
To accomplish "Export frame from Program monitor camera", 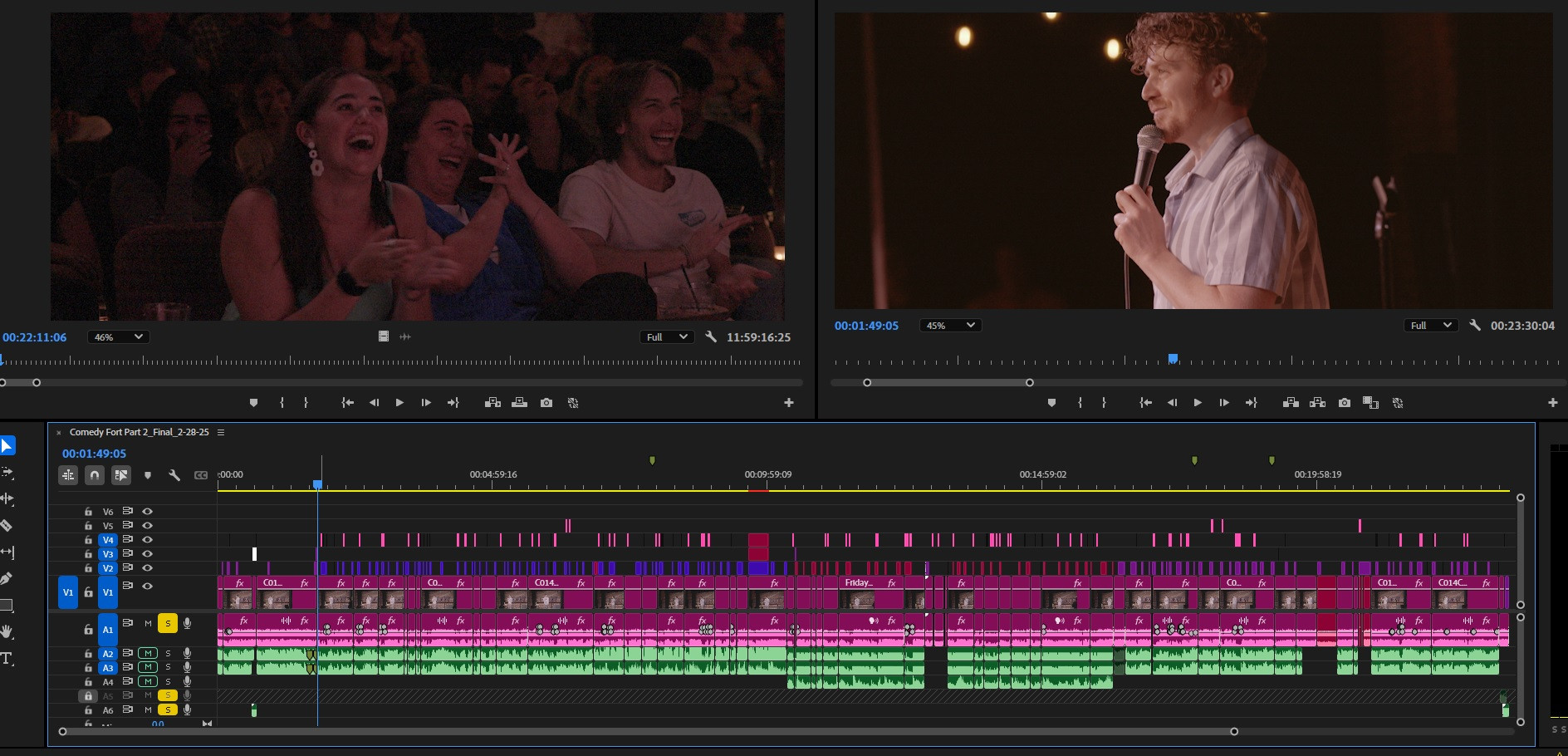I will tap(1345, 402).
